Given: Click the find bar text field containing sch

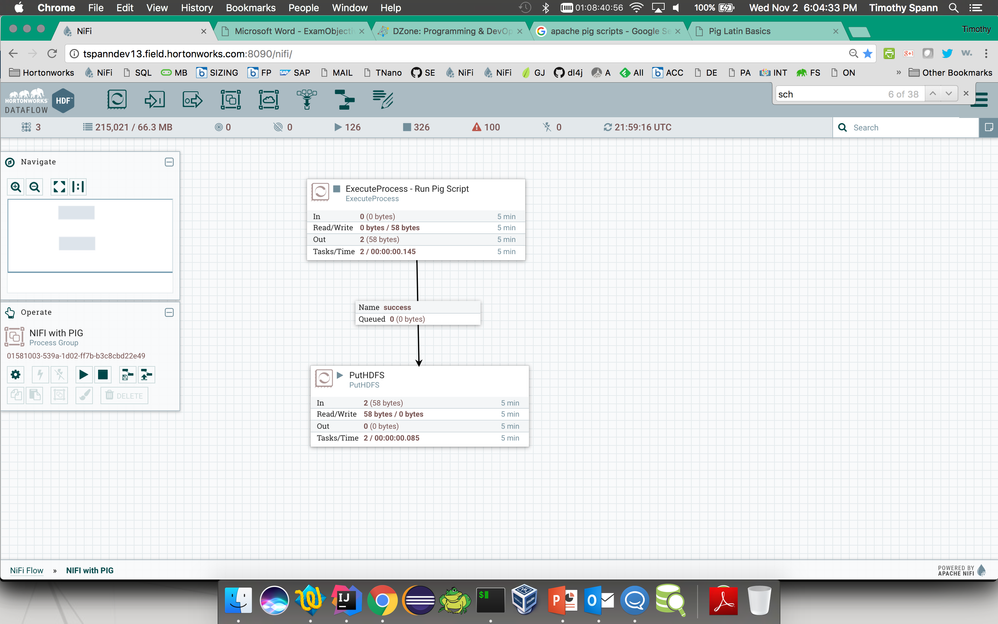Looking at the screenshot, I should [x=831, y=94].
